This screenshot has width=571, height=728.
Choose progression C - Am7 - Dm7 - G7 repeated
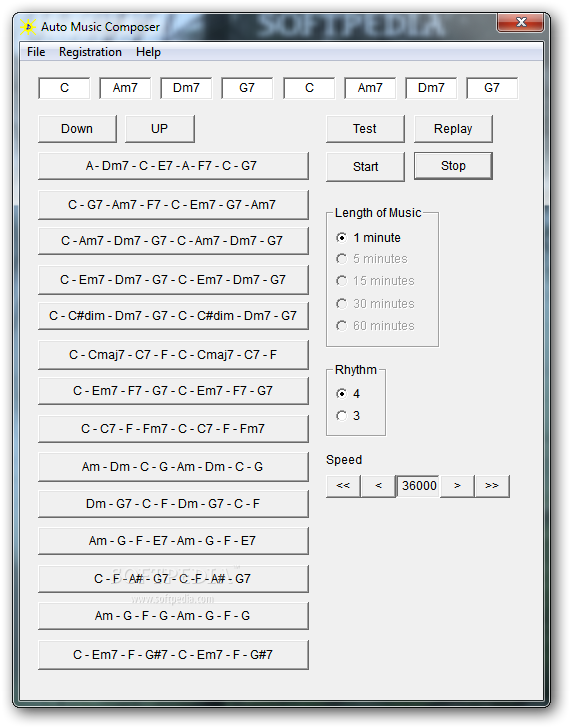click(x=173, y=240)
